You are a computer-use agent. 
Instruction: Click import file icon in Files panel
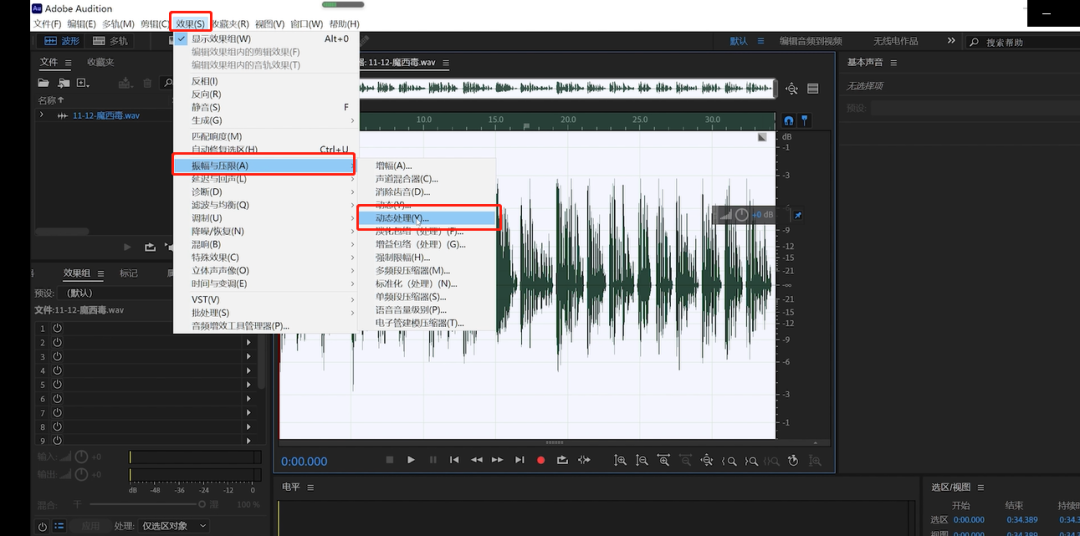tap(63, 83)
